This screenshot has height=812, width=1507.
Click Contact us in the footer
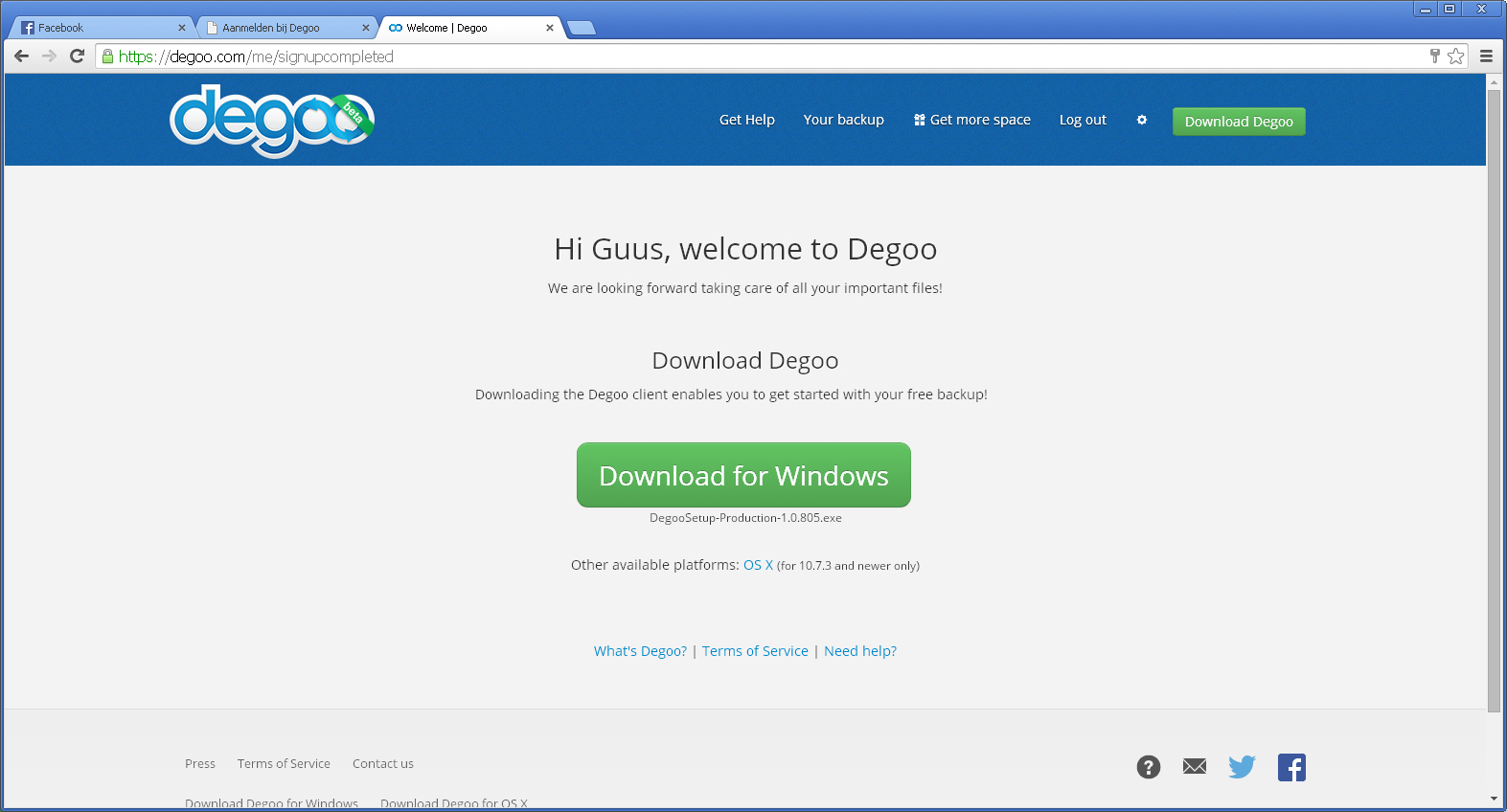383,763
